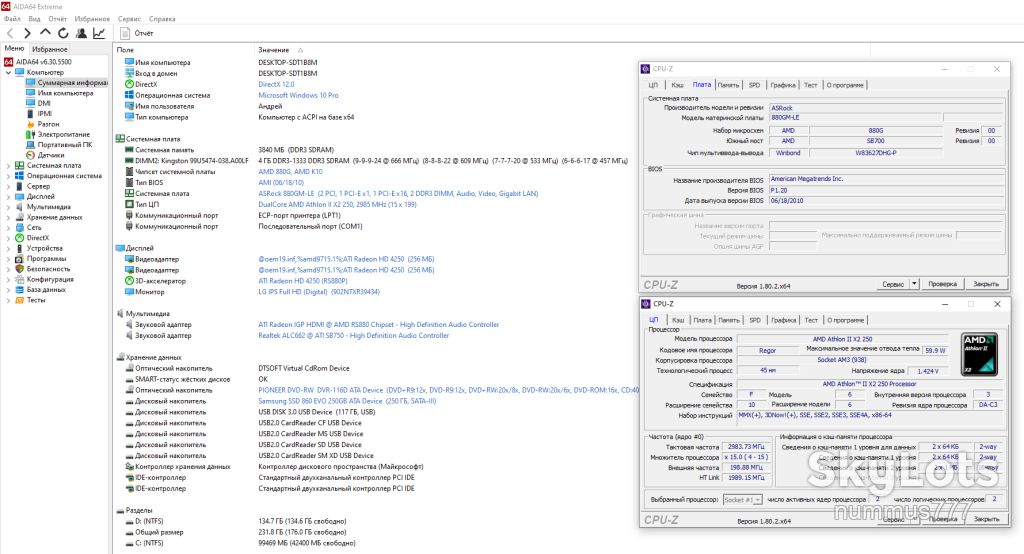Open the DMI tree item
Viewport: 1024px width, 554px height.
44,103
